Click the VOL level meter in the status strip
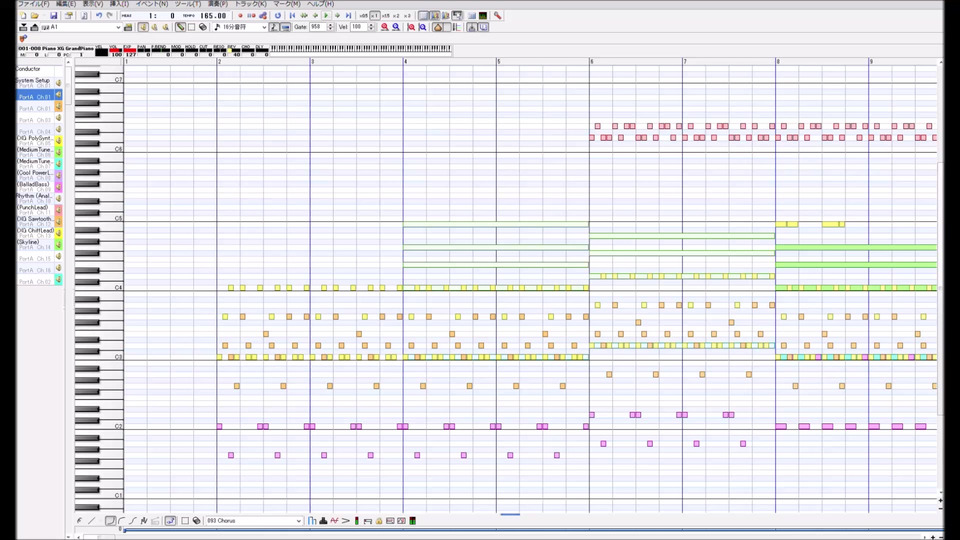 (x=114, y=51)
